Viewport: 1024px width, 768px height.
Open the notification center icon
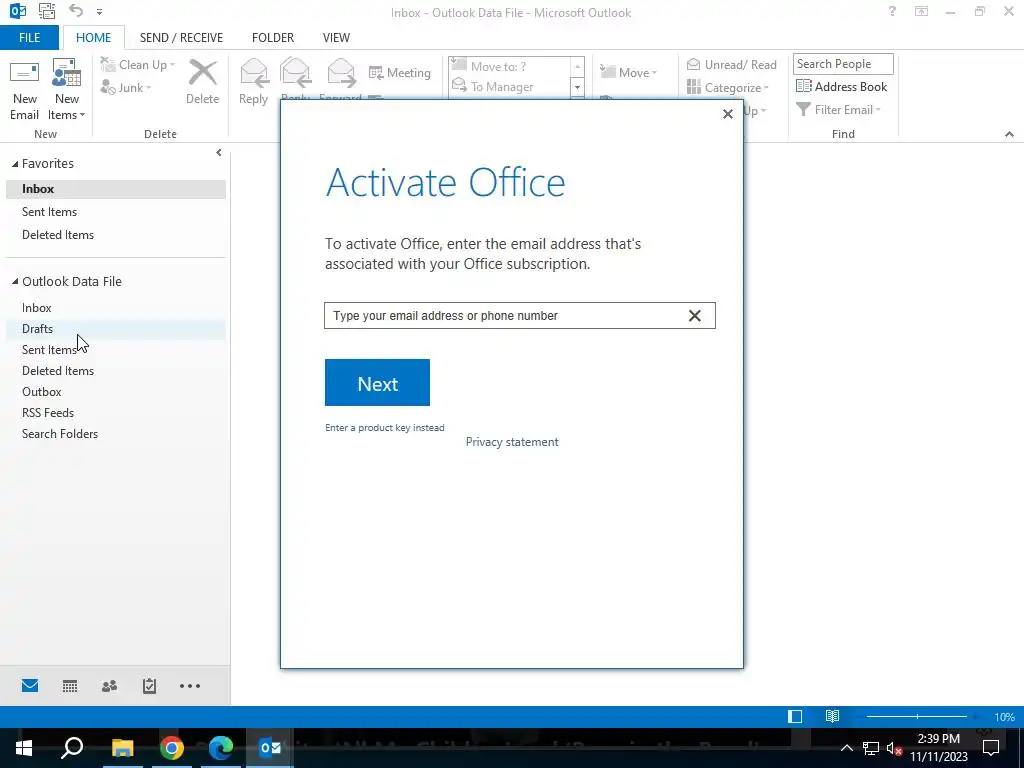click(991, 748)
